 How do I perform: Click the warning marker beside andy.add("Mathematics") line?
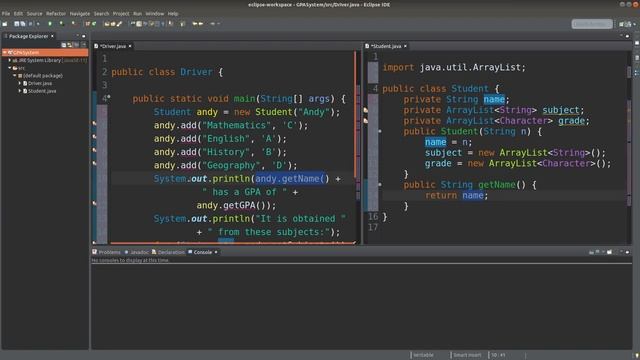pos(94,123)
